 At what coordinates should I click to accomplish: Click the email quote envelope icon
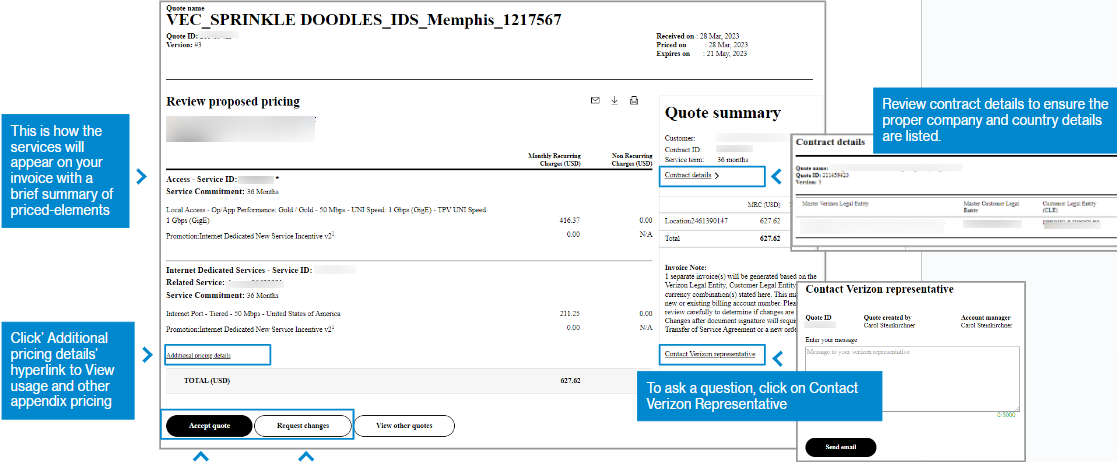point(595,101)
